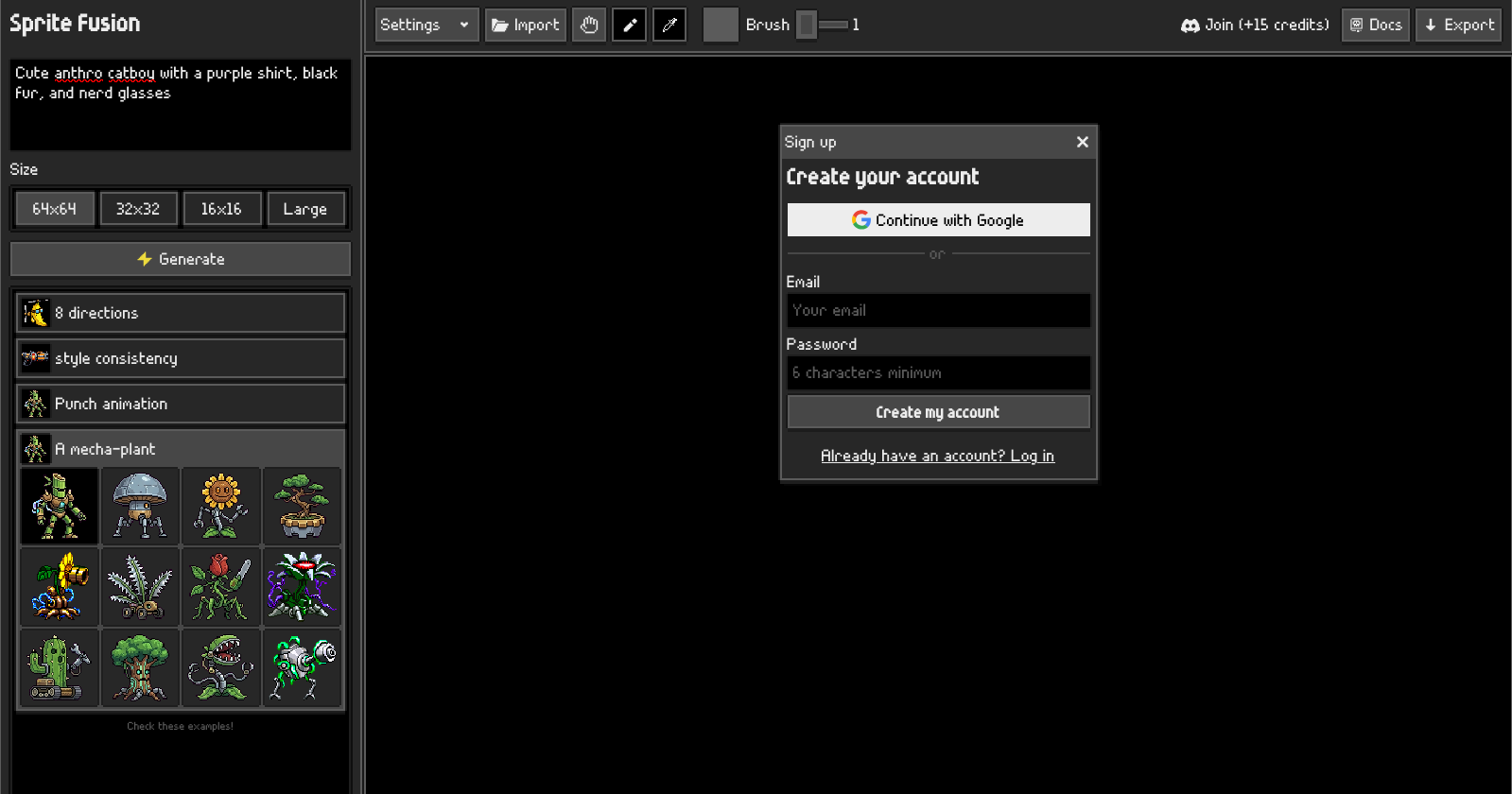
Task: Close the Sign up dialog
Action: point(1083,142)
